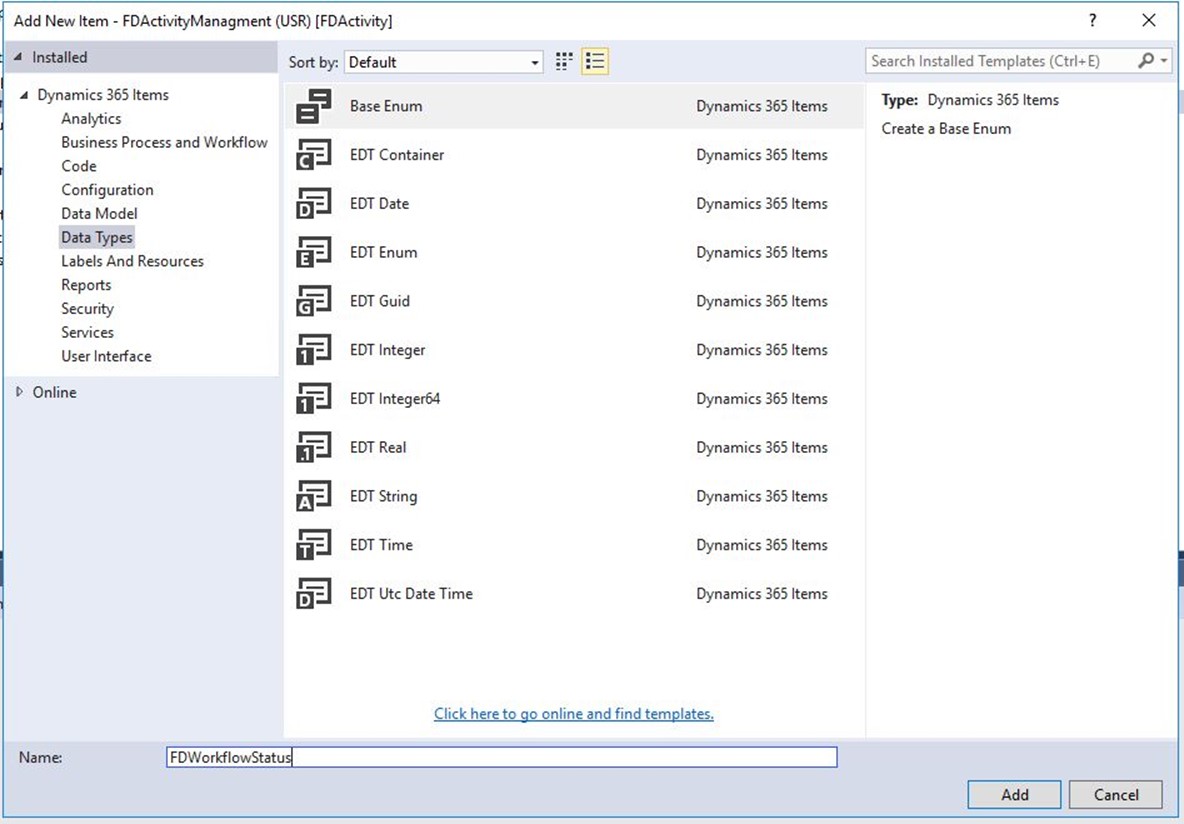Click the EDT Integer label
The height and width of the screenshot is (824, 1184).
(387, 350)
